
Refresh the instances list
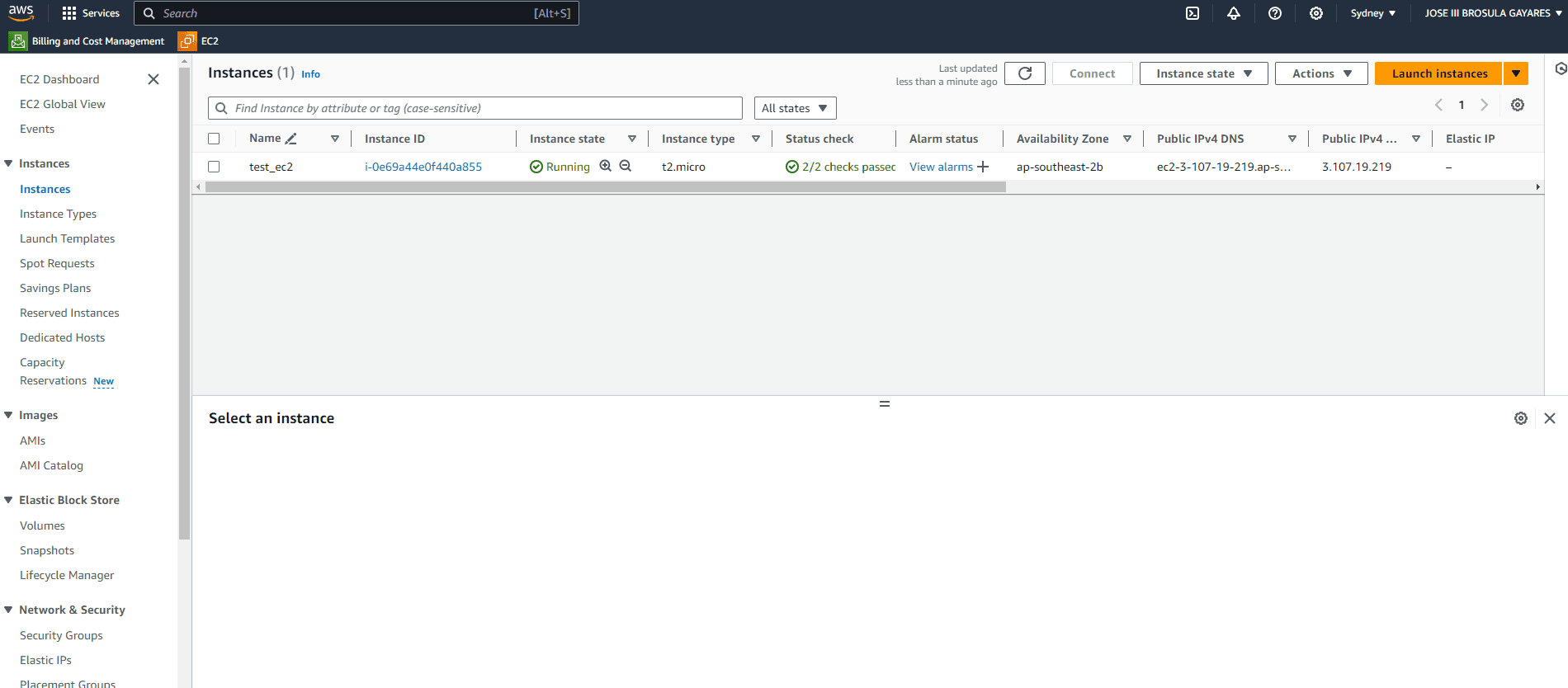(1025, 73)
